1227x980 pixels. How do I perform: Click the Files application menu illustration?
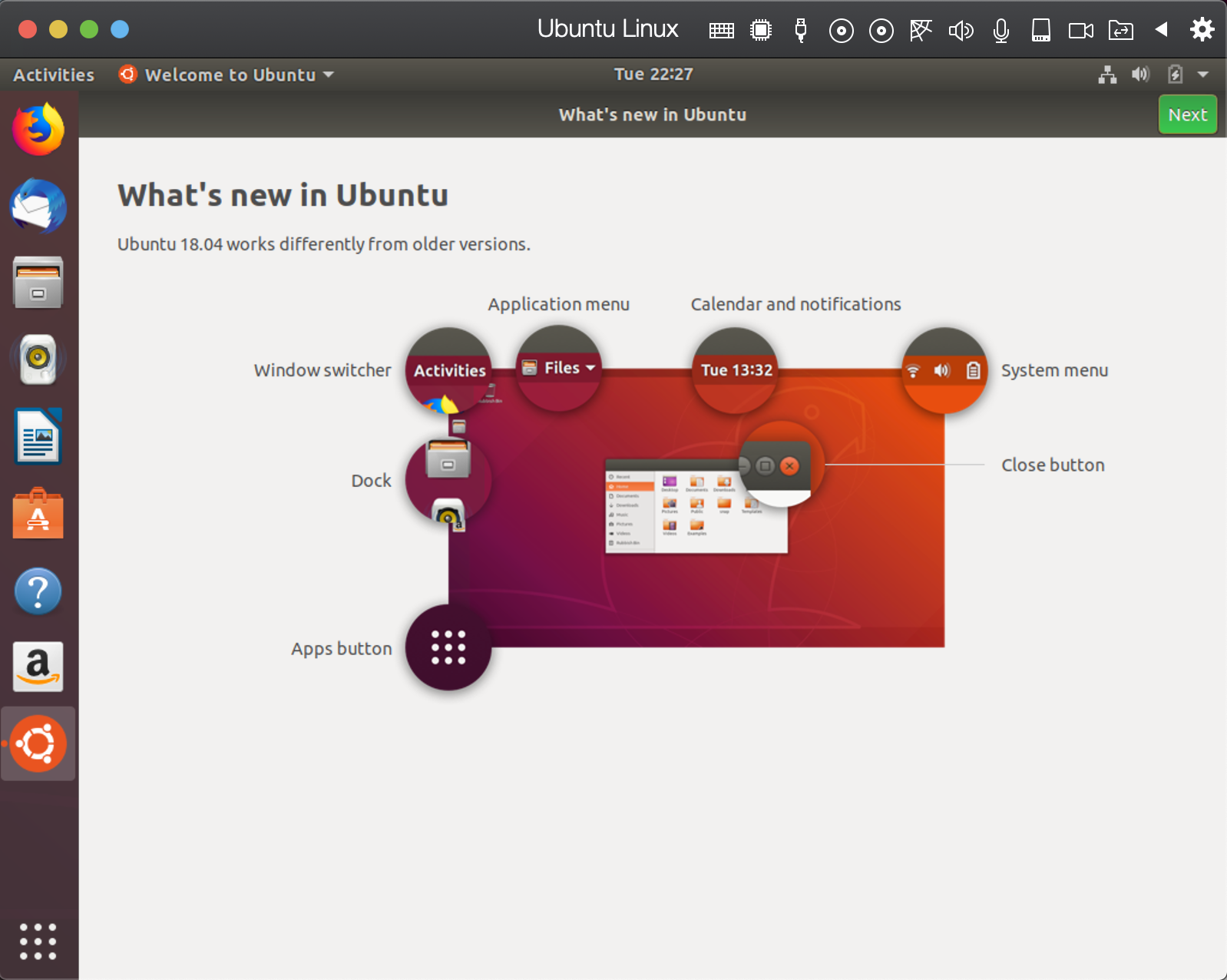coord(558,368)
